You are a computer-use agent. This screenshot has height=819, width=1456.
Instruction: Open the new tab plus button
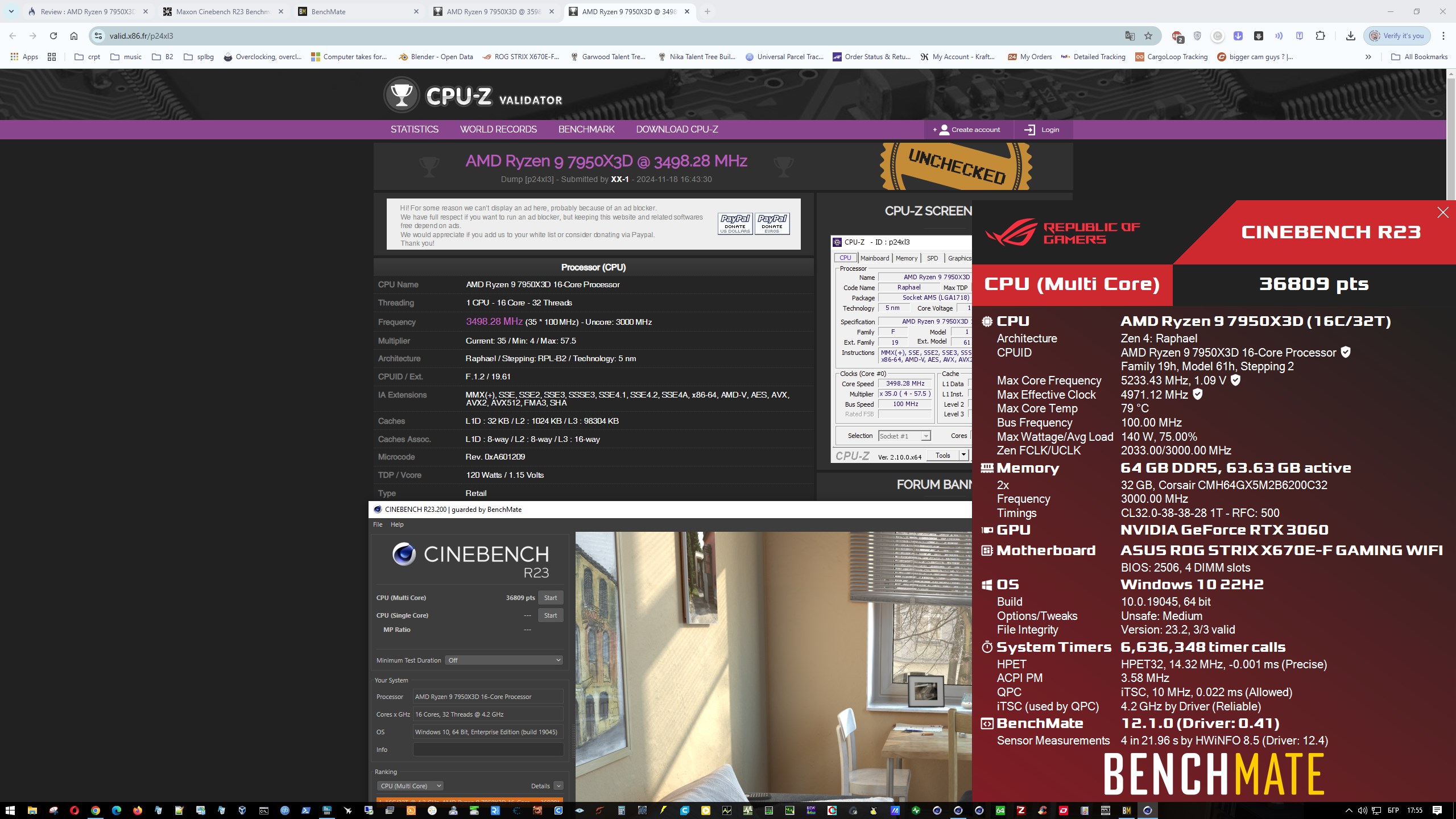click(707, 11)
